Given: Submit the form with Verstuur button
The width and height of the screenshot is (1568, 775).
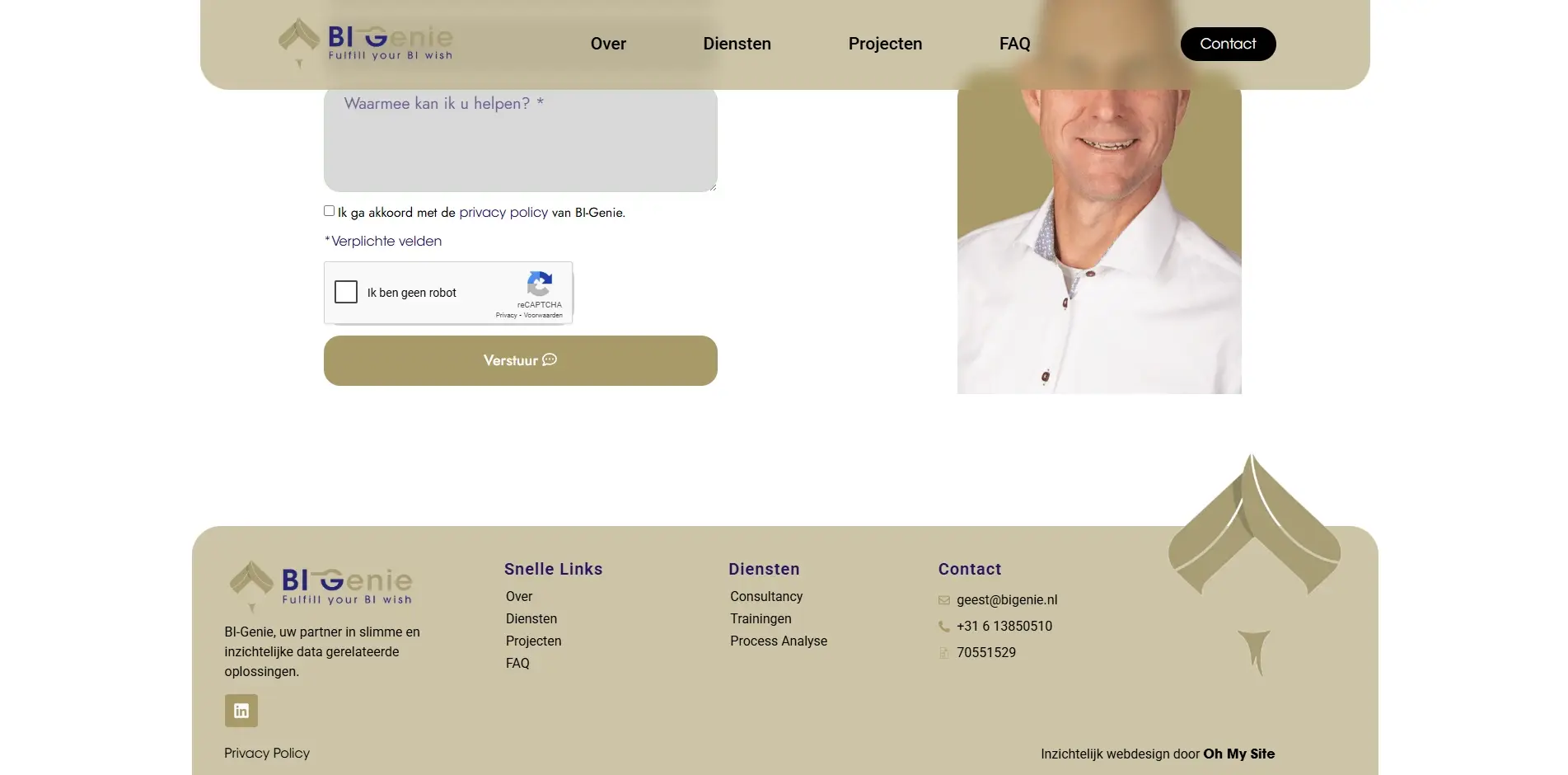Looking at the screenshot, I should 521,360.
